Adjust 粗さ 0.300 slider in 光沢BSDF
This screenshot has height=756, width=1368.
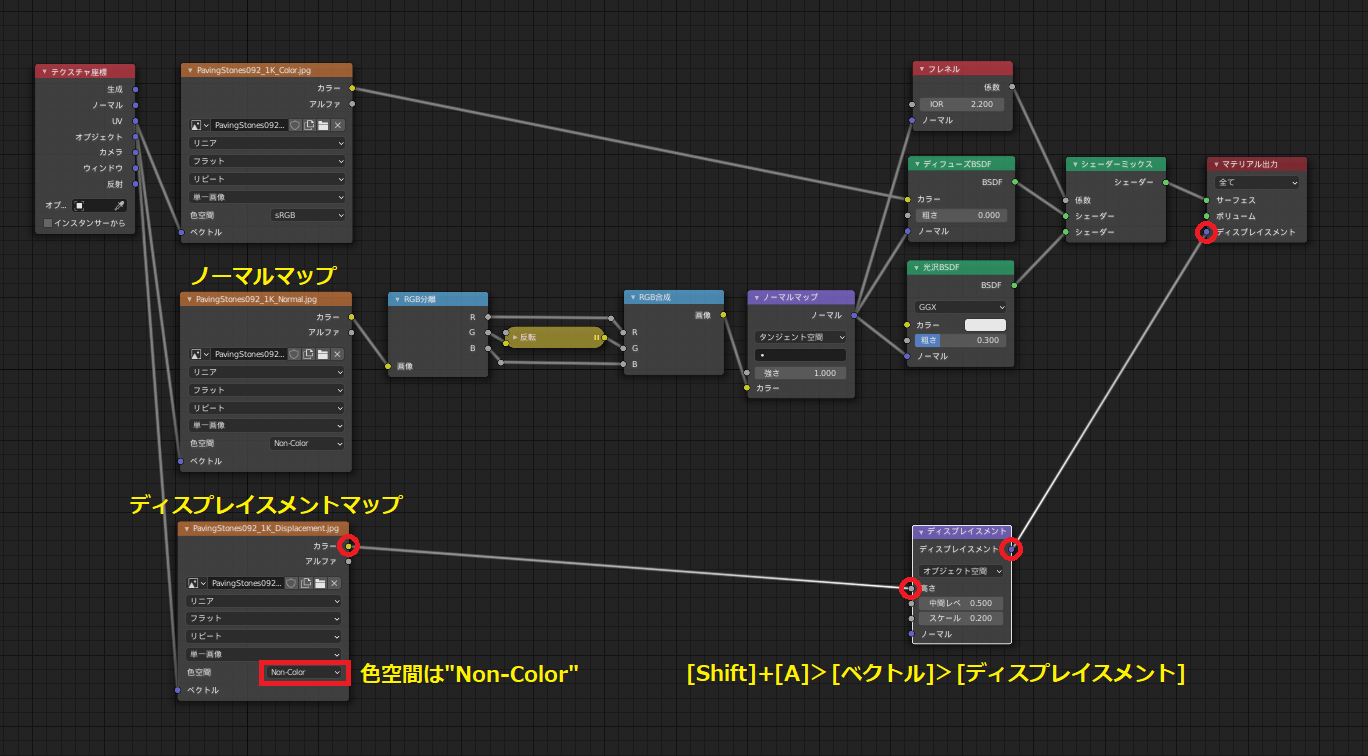pos(961,340)
